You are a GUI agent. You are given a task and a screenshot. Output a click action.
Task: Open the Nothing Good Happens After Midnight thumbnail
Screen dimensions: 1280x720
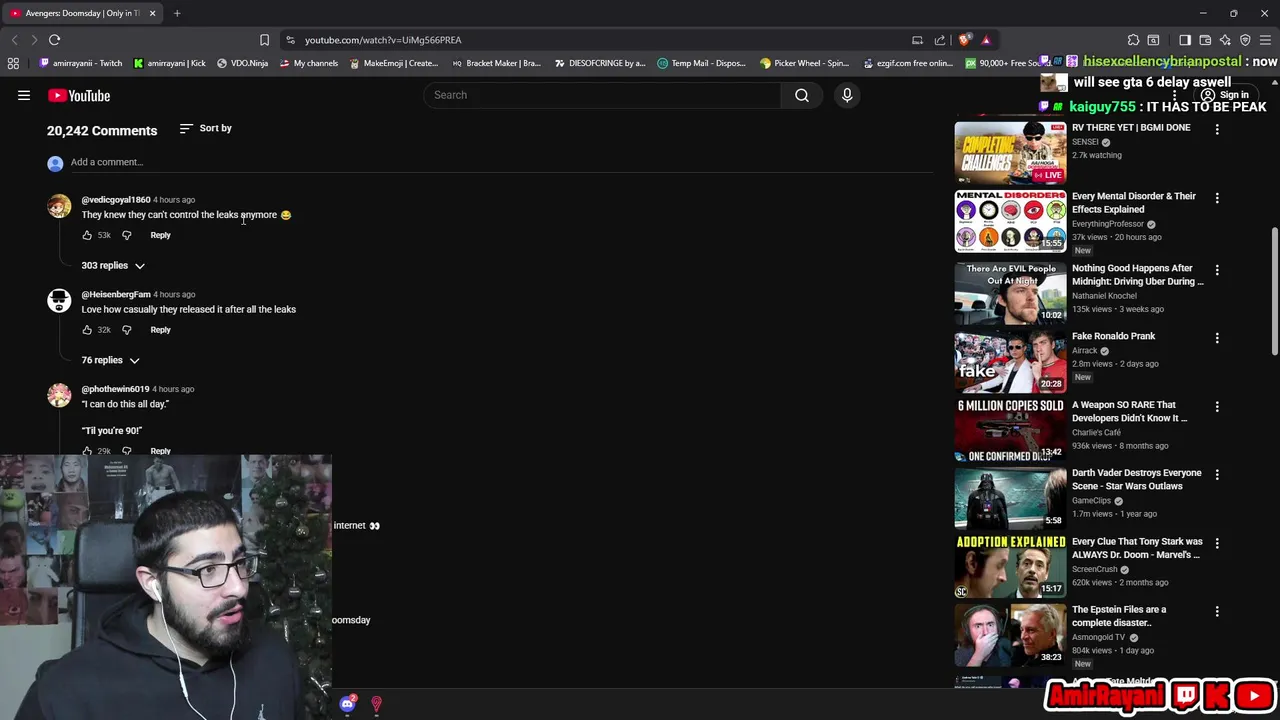click(x=1010, y=293)
